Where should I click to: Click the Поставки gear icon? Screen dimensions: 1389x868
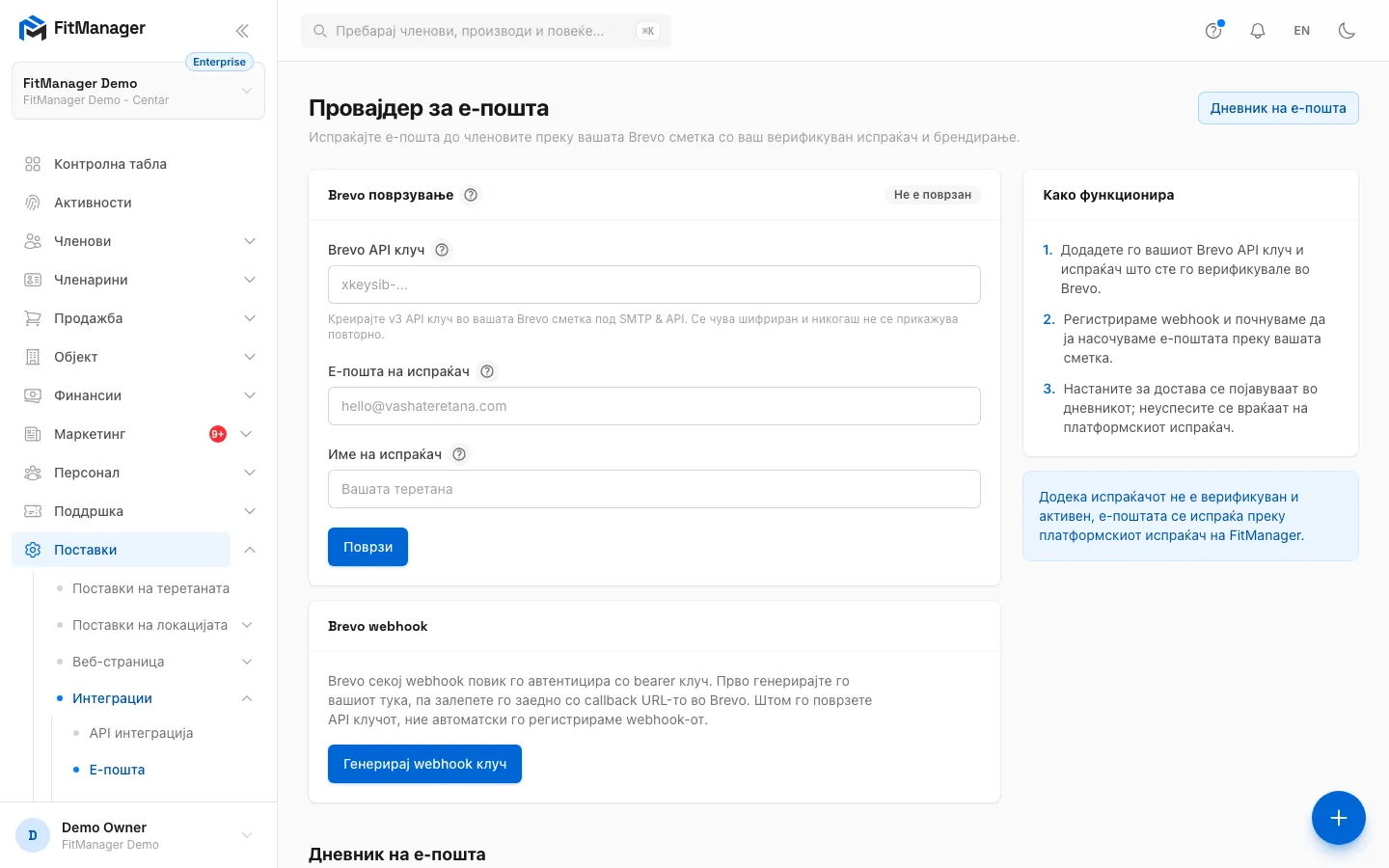click(33, 550)
